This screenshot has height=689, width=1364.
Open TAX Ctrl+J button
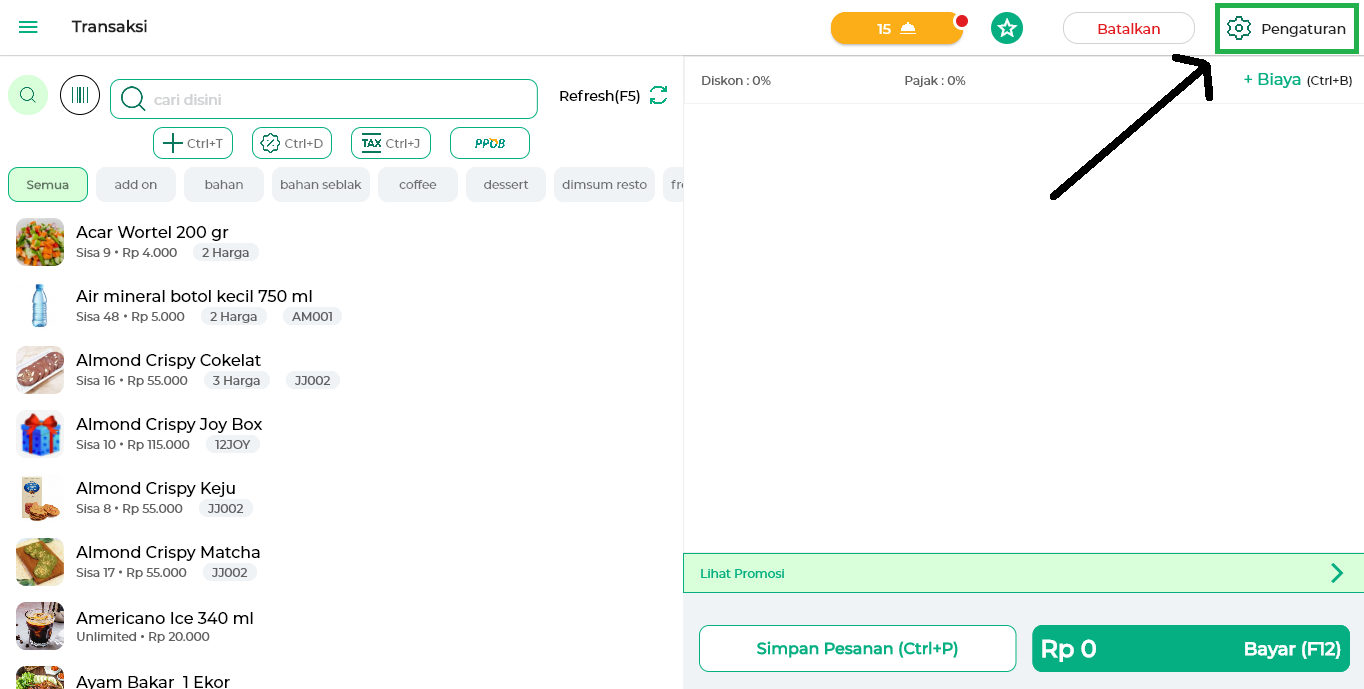pyautogui.click(x=391, y=143)
